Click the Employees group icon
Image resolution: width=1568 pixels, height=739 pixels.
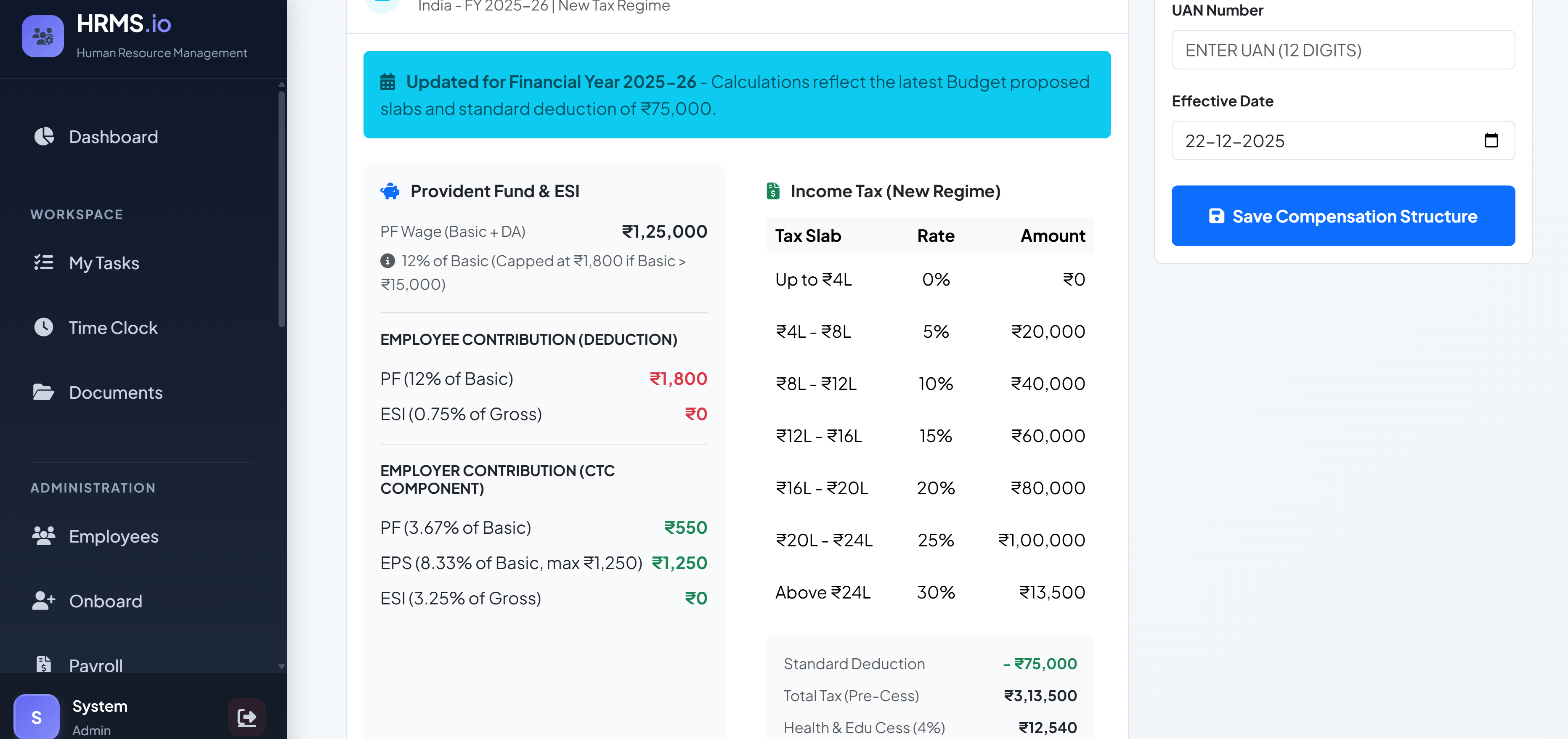(x=44, y=536)
